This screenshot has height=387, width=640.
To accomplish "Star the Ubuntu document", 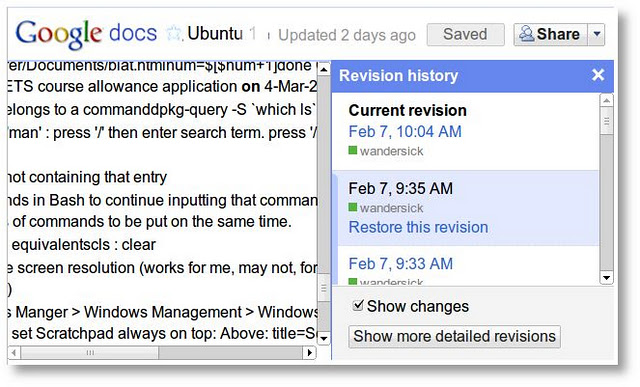I will (174, 34).
